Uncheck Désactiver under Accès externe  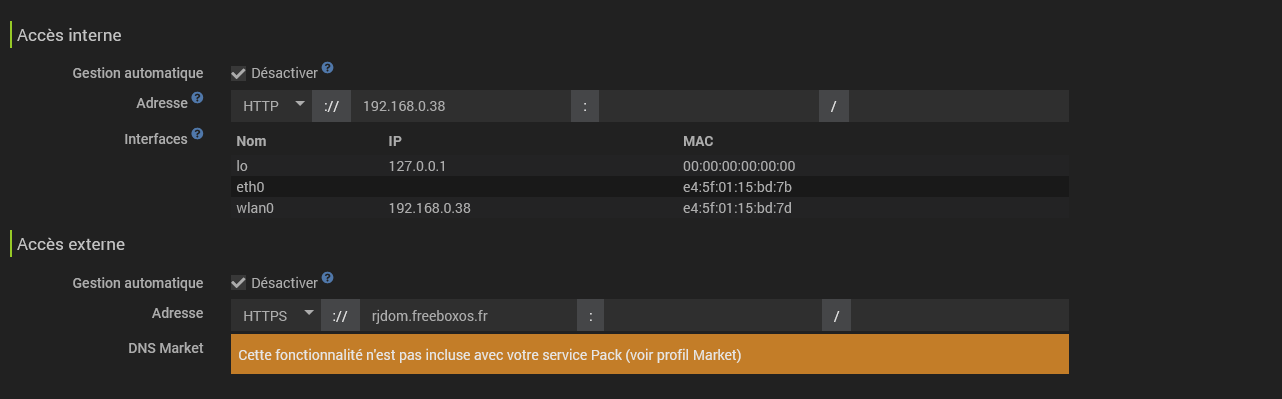[x=238, y=283]
